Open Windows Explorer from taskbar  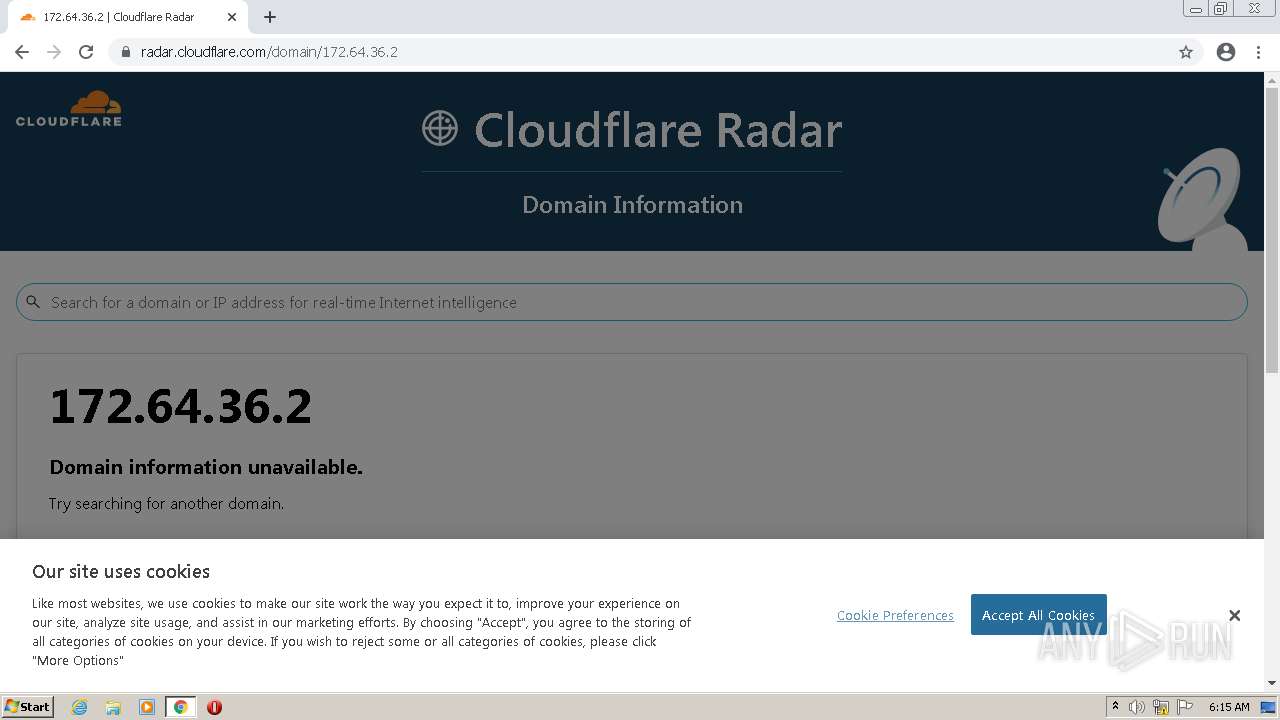tap(113, 707)
